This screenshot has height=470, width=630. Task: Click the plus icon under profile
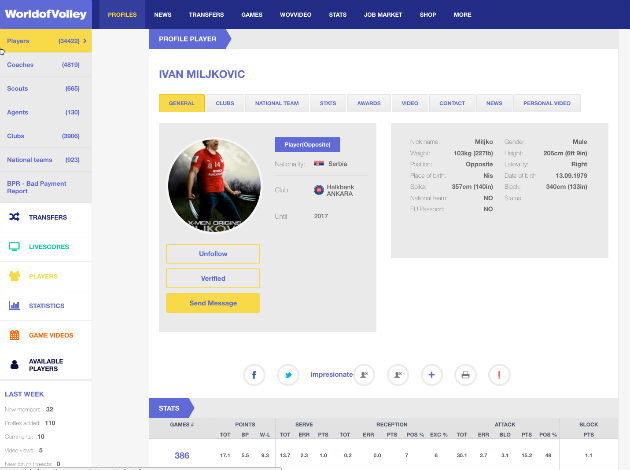(431, 375)
